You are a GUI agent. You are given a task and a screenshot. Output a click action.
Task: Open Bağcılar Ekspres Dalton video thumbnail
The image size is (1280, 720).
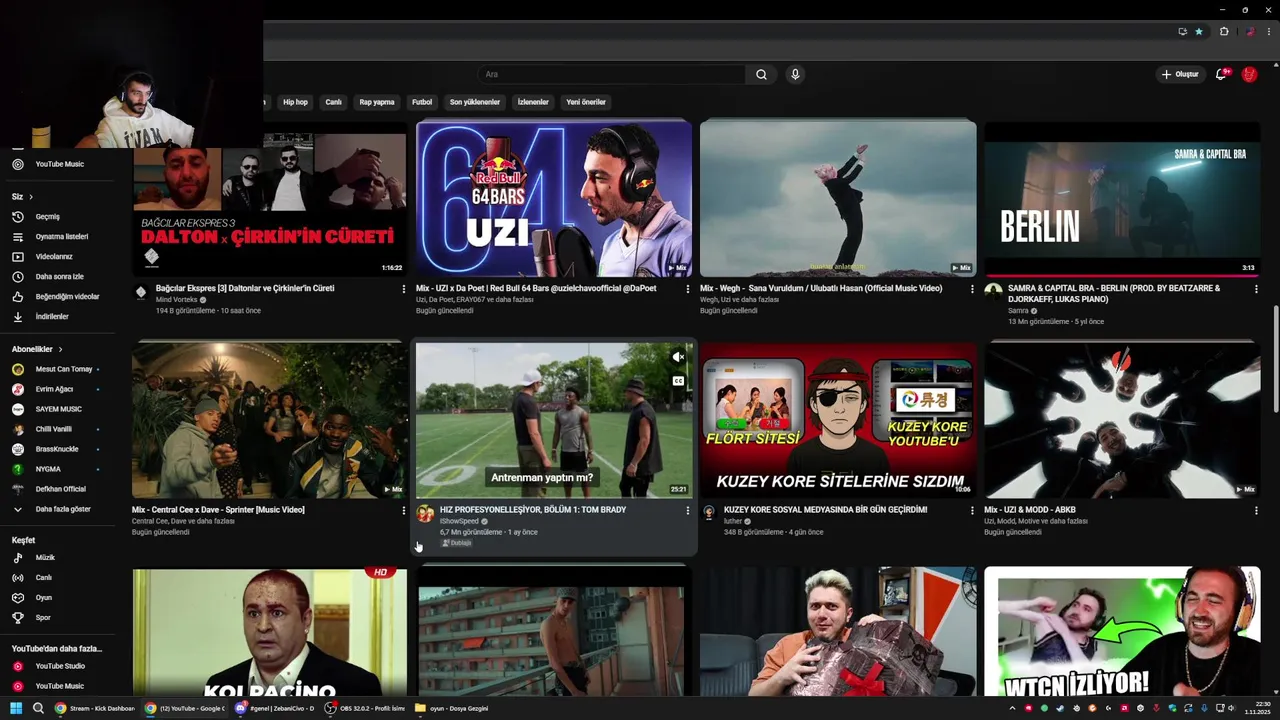coord(270,205)
